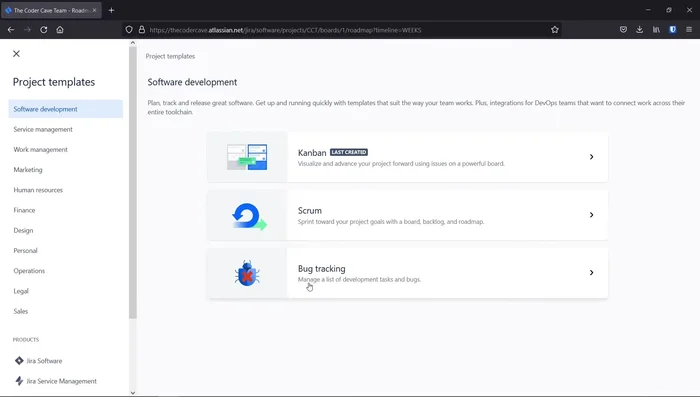
Task: Open Human resources category
Action: [38, 190]
